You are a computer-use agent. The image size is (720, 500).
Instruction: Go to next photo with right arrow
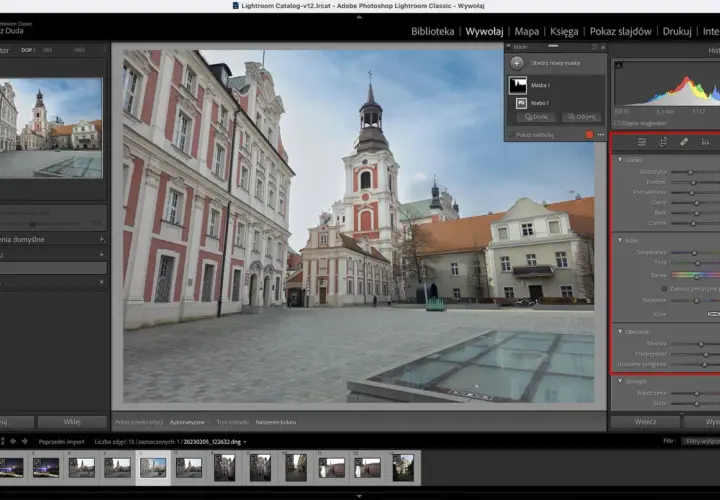click(25, 441)
